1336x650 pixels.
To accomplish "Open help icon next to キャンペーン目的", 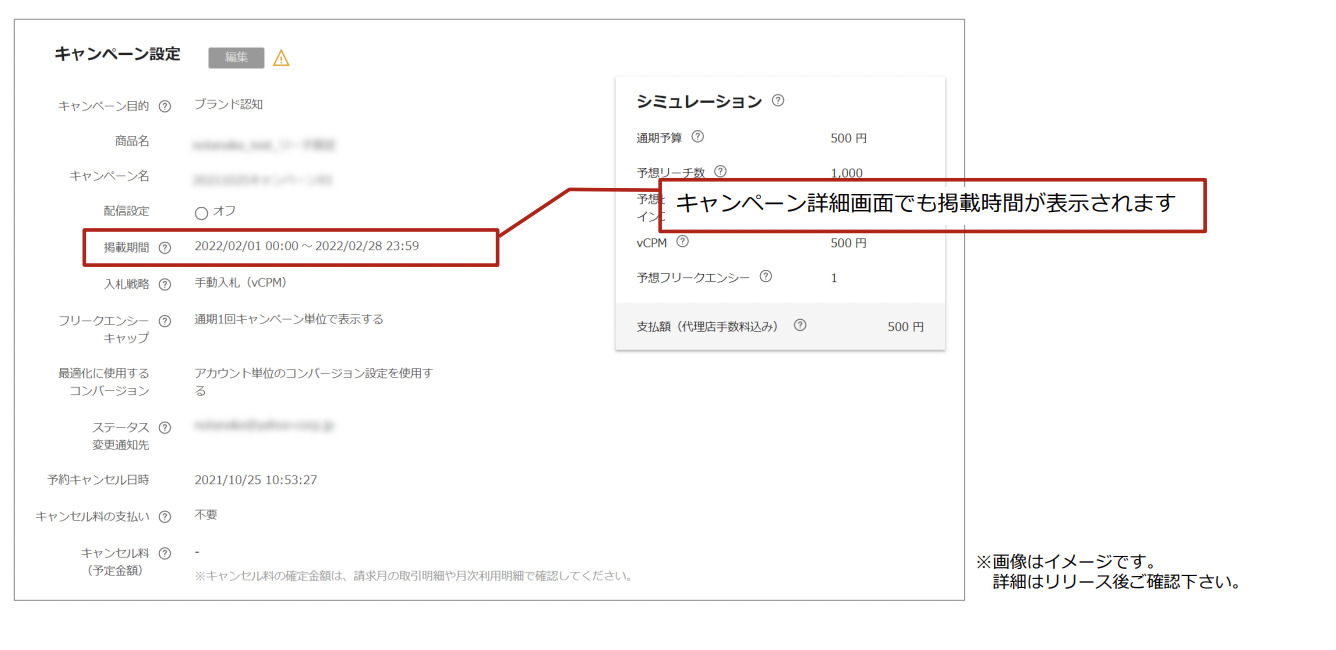I will coord(165,106).
